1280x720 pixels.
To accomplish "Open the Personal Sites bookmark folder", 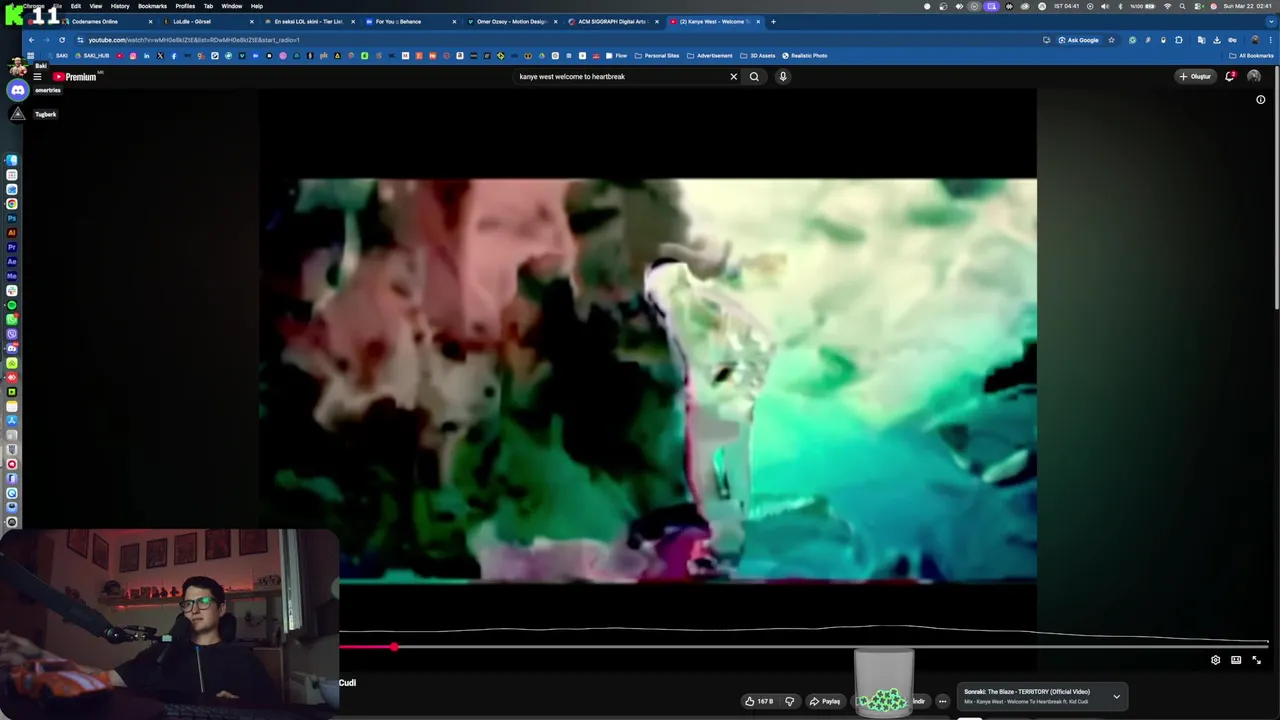I will point(657,56).
